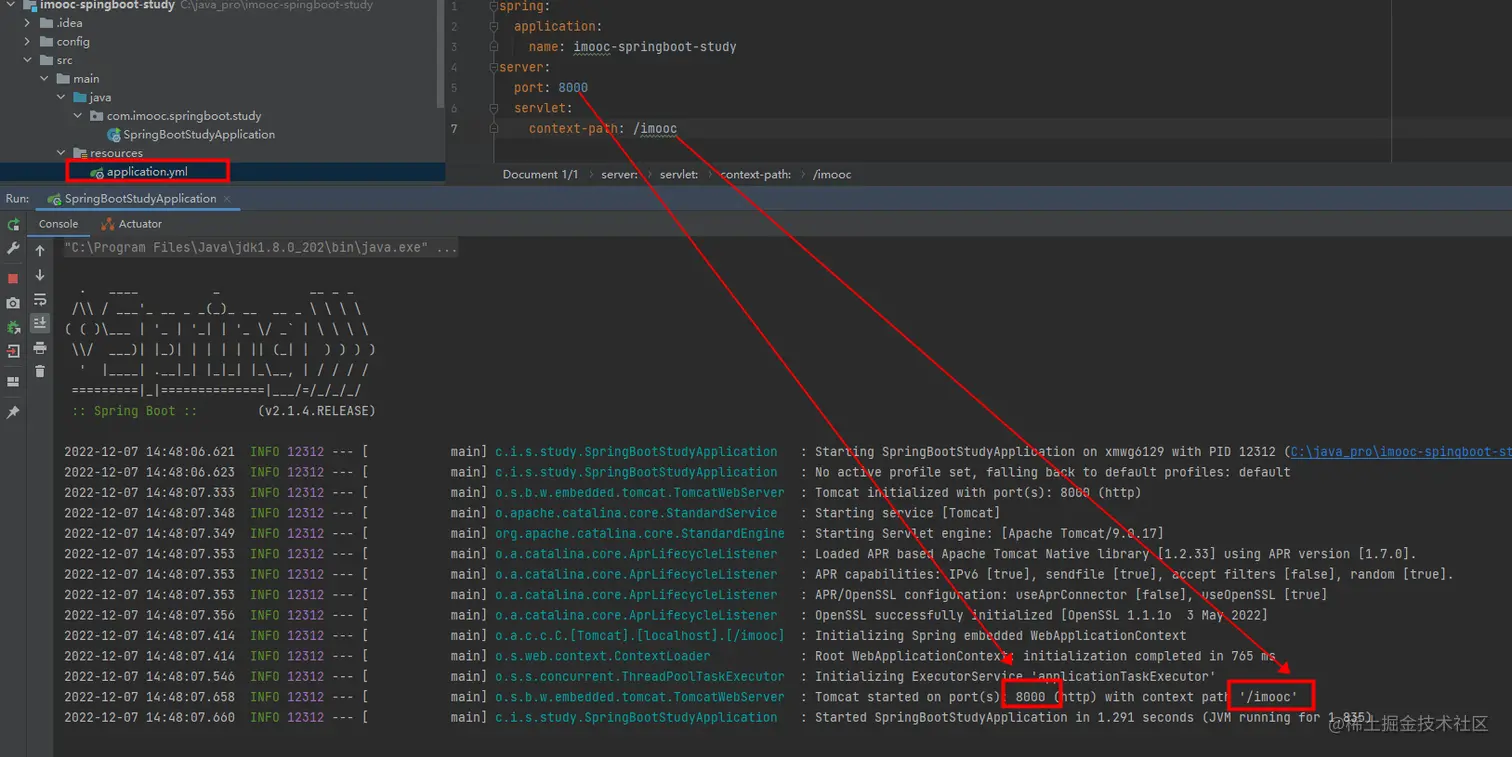Image resolution: width=1512 pixels, height=757 pixels.
Task: Fold the application: block in editor gutter
Action: [494, 27]
